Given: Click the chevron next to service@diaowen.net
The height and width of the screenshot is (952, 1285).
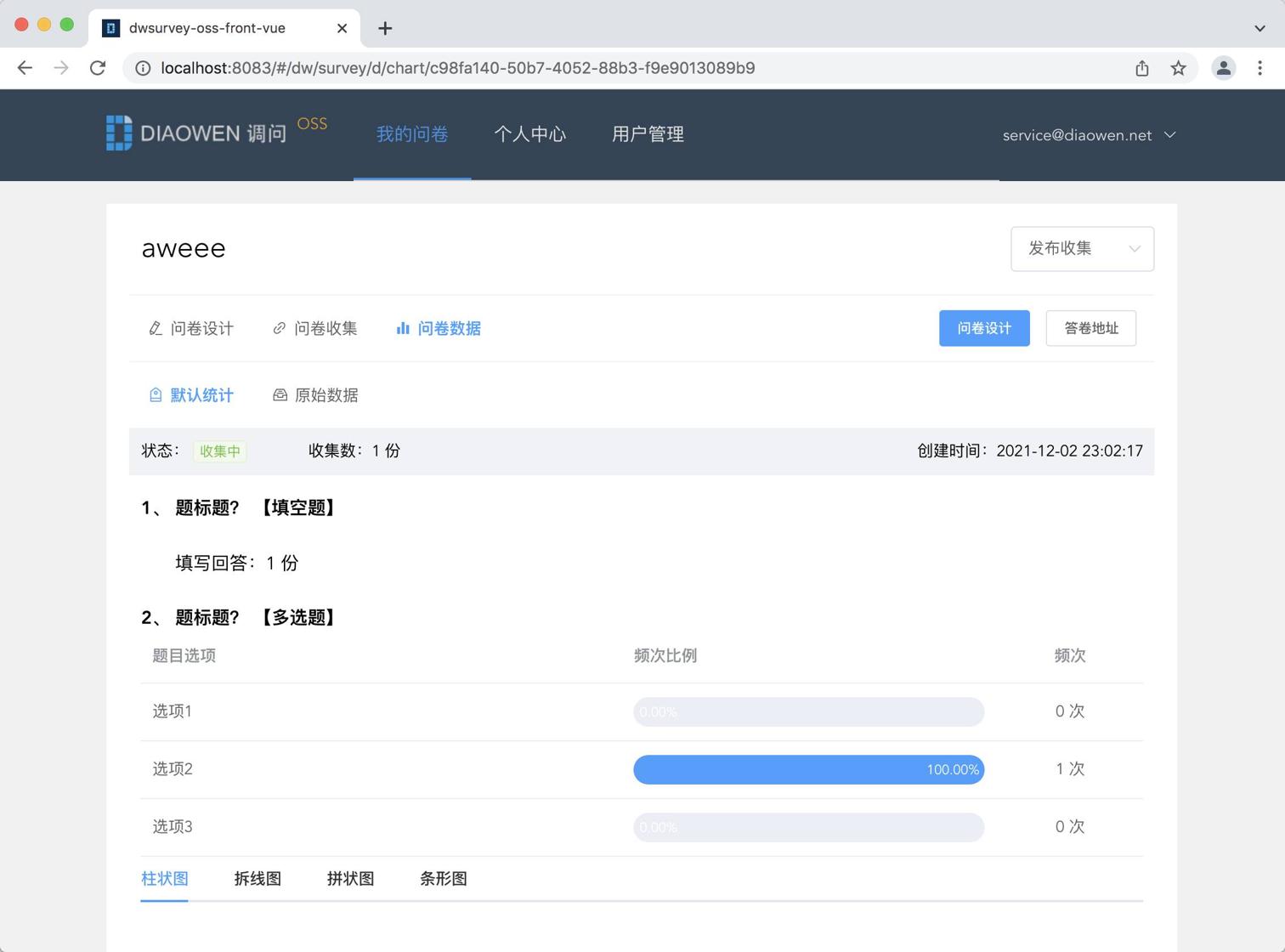Looking at the screenshot, I should (x=1169, y=135).
